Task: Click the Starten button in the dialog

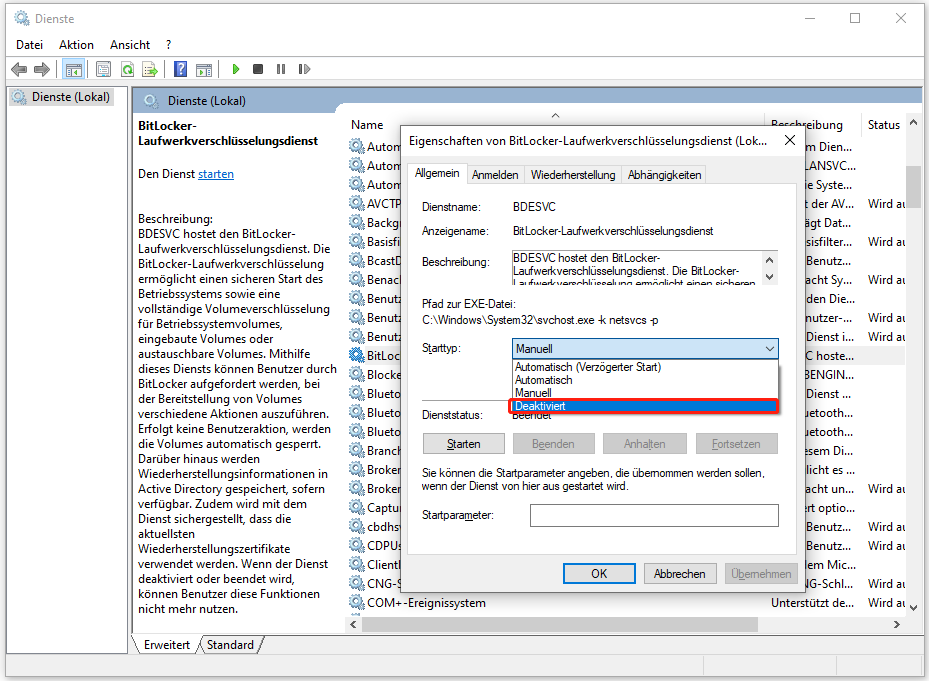Action: pyautogui.click(x=463, y=443)
